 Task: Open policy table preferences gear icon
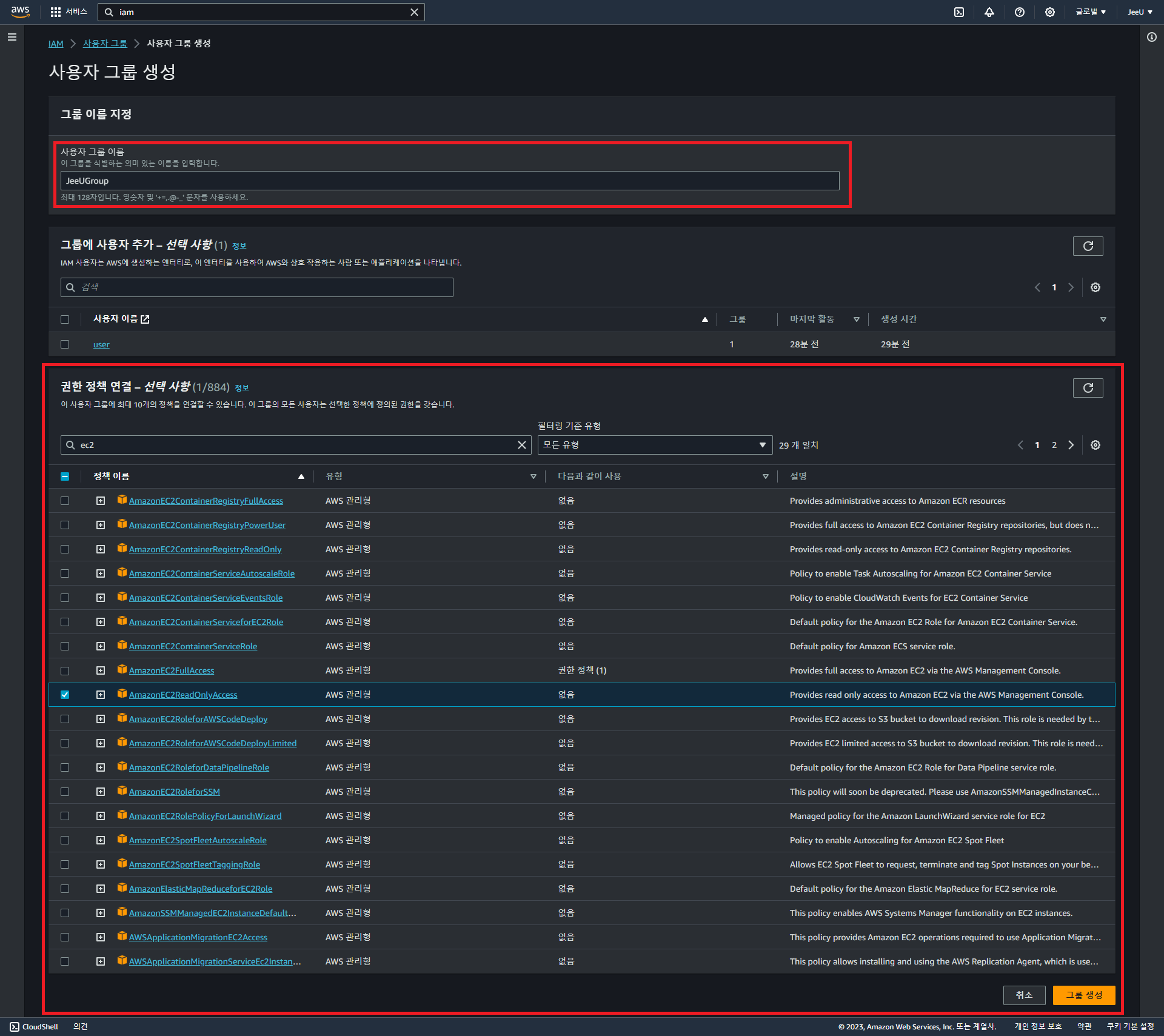(1095, 445)
